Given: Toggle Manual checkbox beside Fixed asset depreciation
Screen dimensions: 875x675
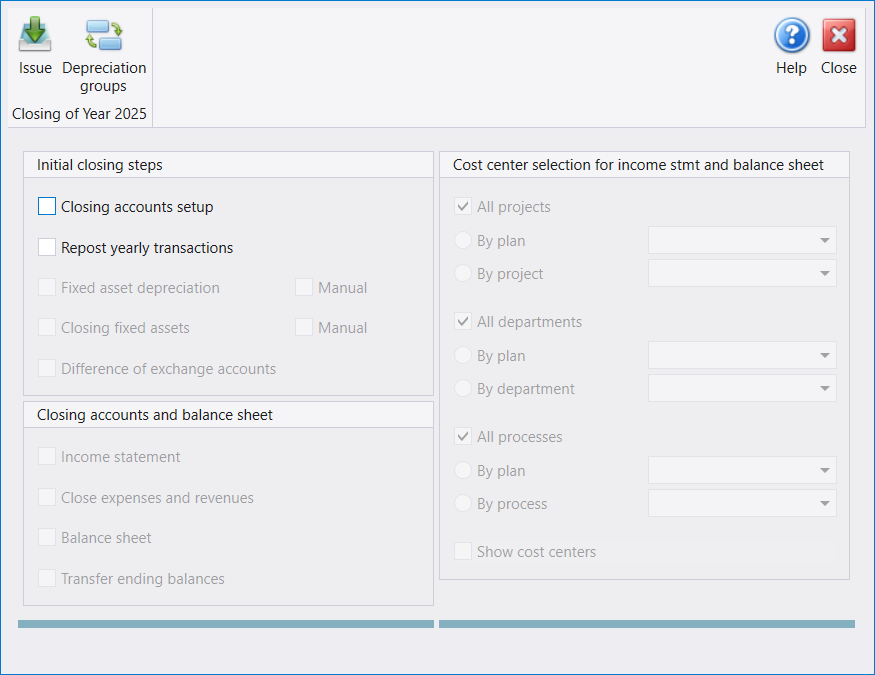Looking at the screenshot, I should (x=304, y=288).
